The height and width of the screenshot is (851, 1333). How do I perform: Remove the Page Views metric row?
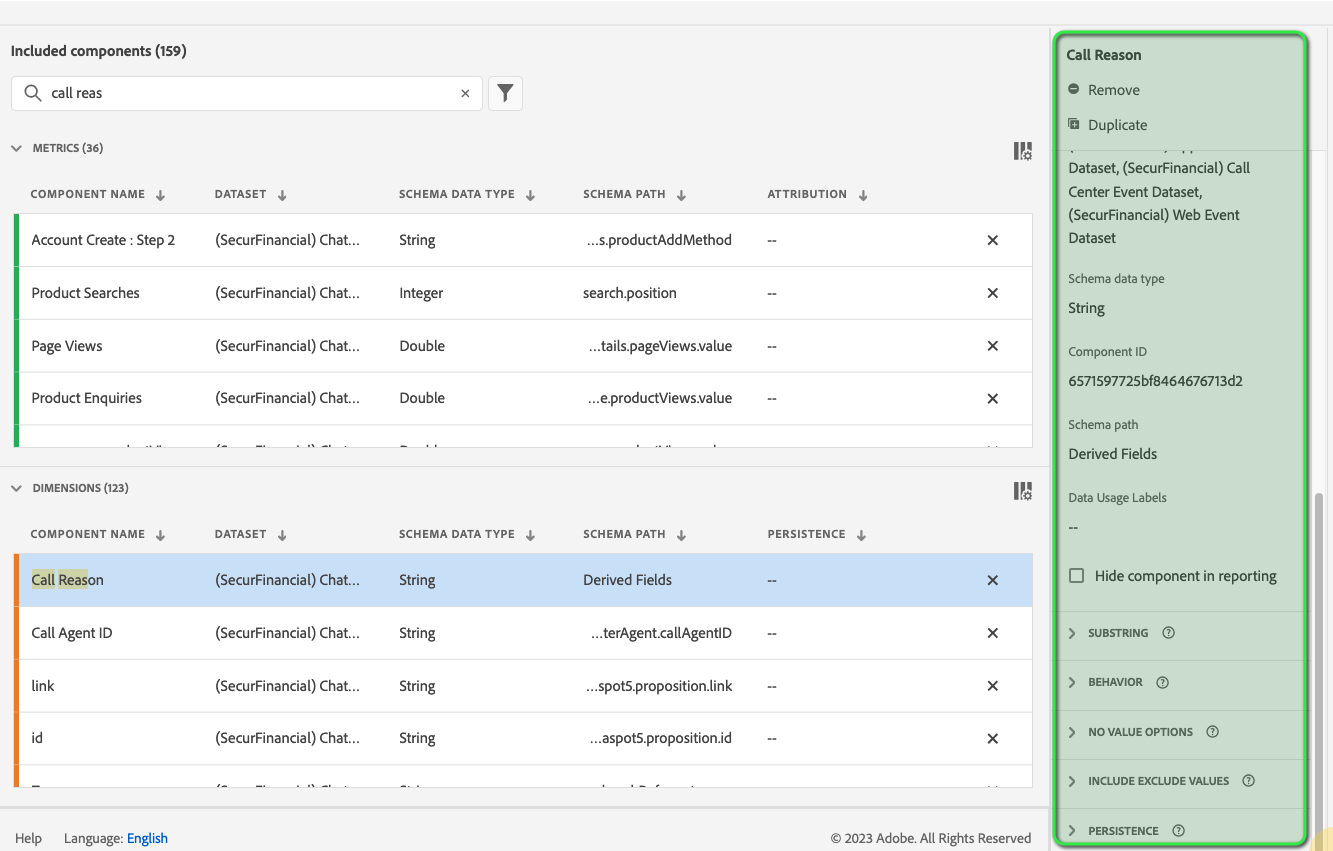[993, 346]
